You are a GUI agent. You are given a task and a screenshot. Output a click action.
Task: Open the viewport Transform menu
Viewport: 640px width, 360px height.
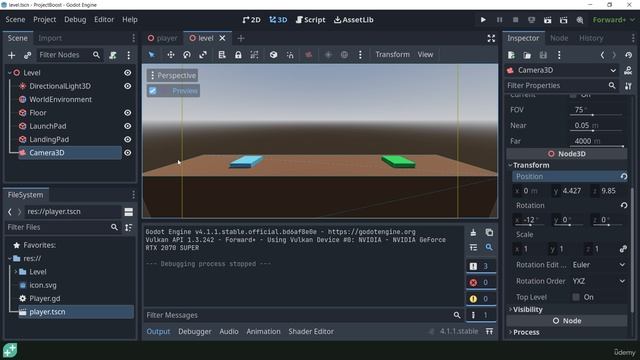tap(392, 55)
